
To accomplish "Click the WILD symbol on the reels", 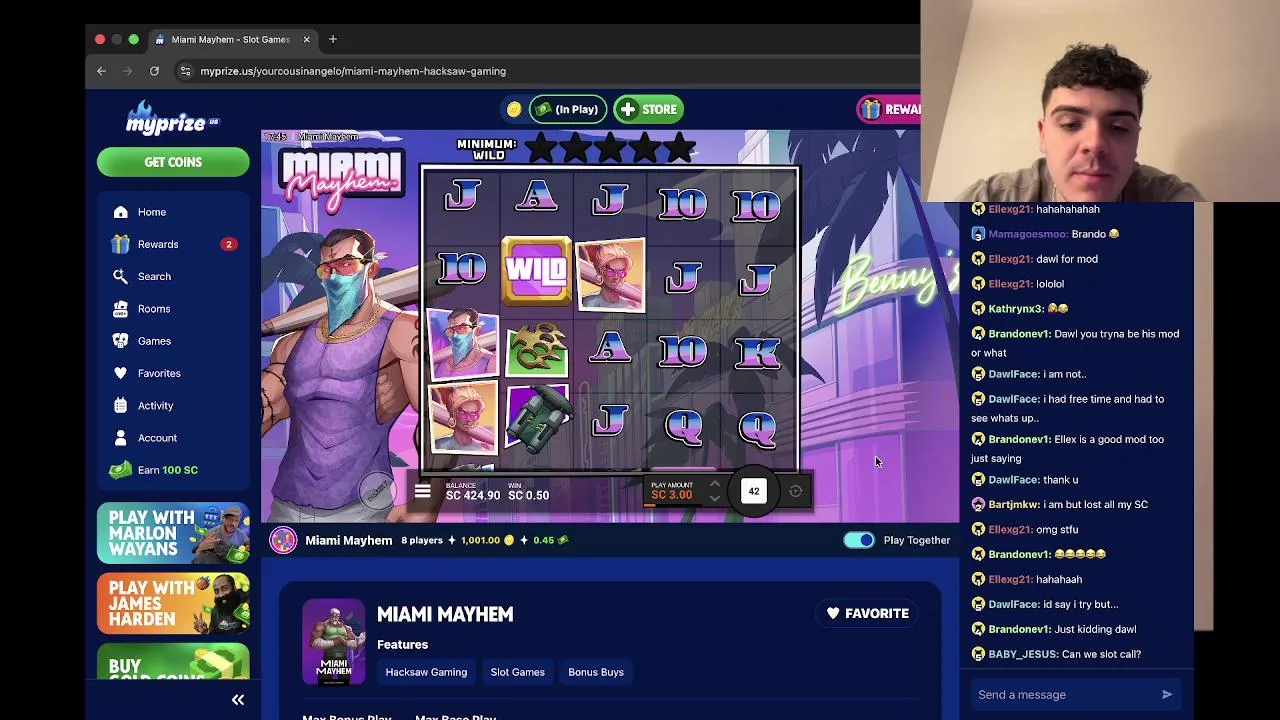I will (x=536, y=270).
